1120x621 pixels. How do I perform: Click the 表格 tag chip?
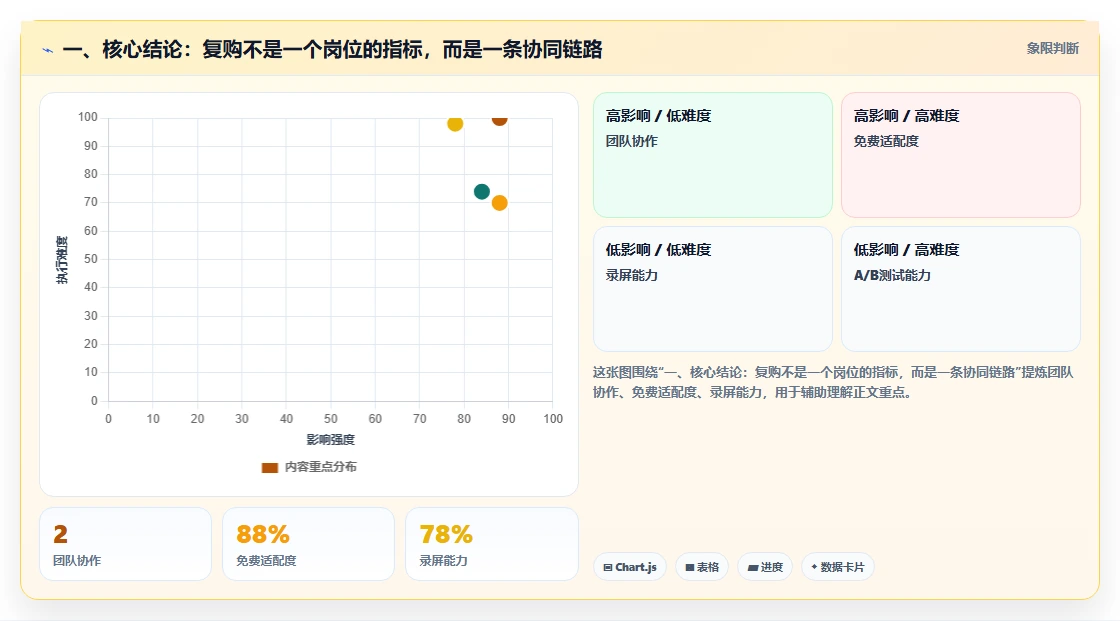(702, 567)
